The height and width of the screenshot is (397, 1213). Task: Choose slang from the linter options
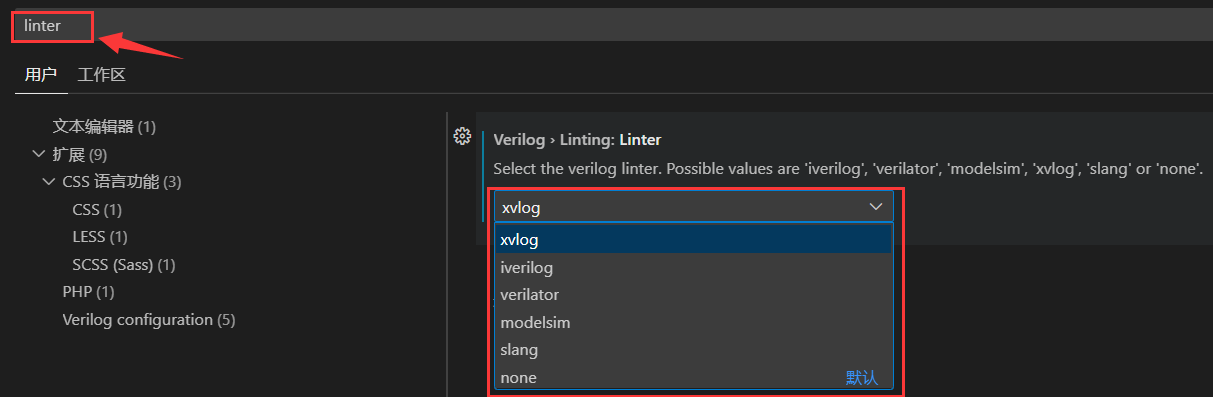(x=693, y=350)
